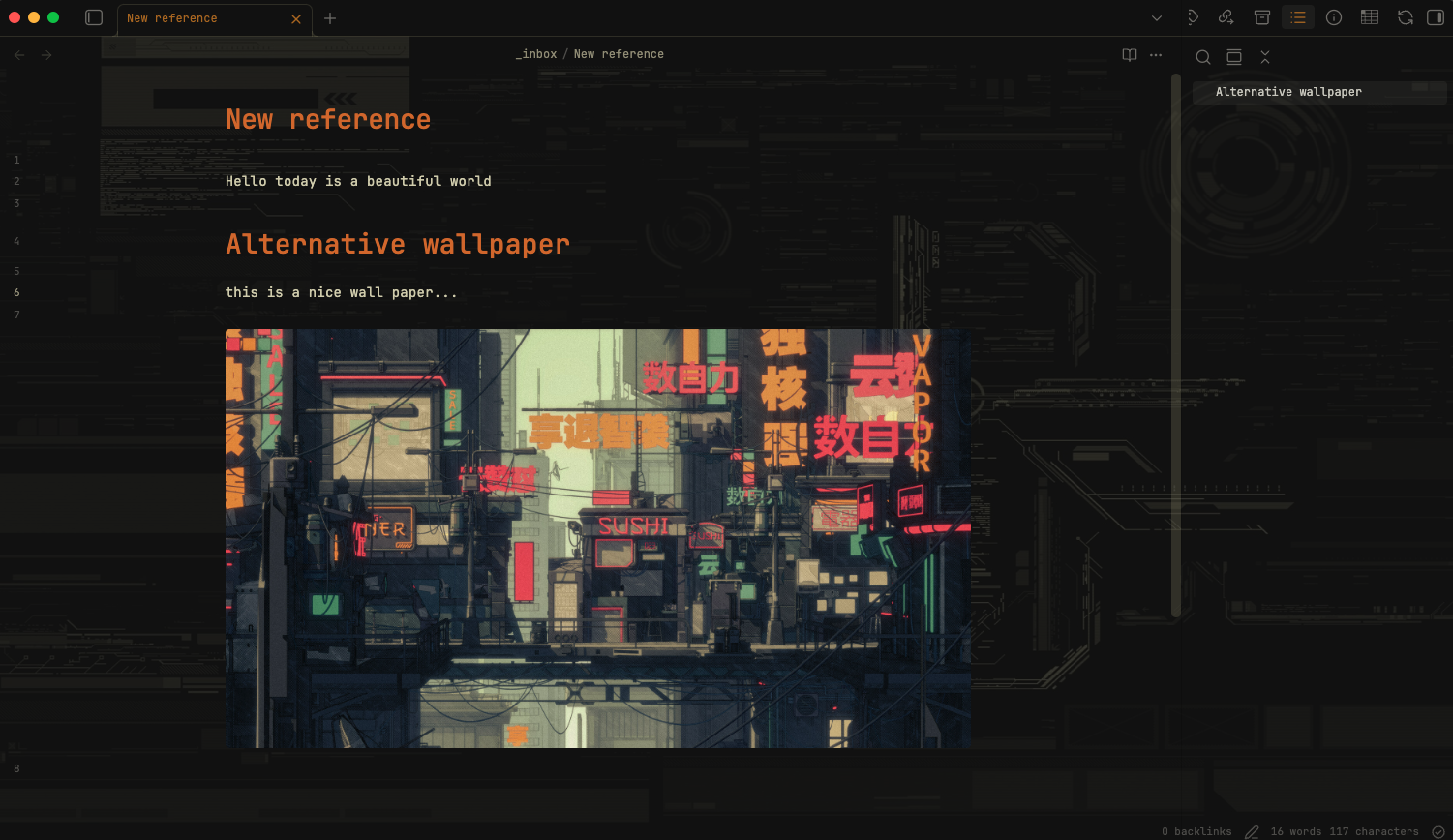Close the New reference tab
The image size is (1453, 840).
click(x=296, y=18)
